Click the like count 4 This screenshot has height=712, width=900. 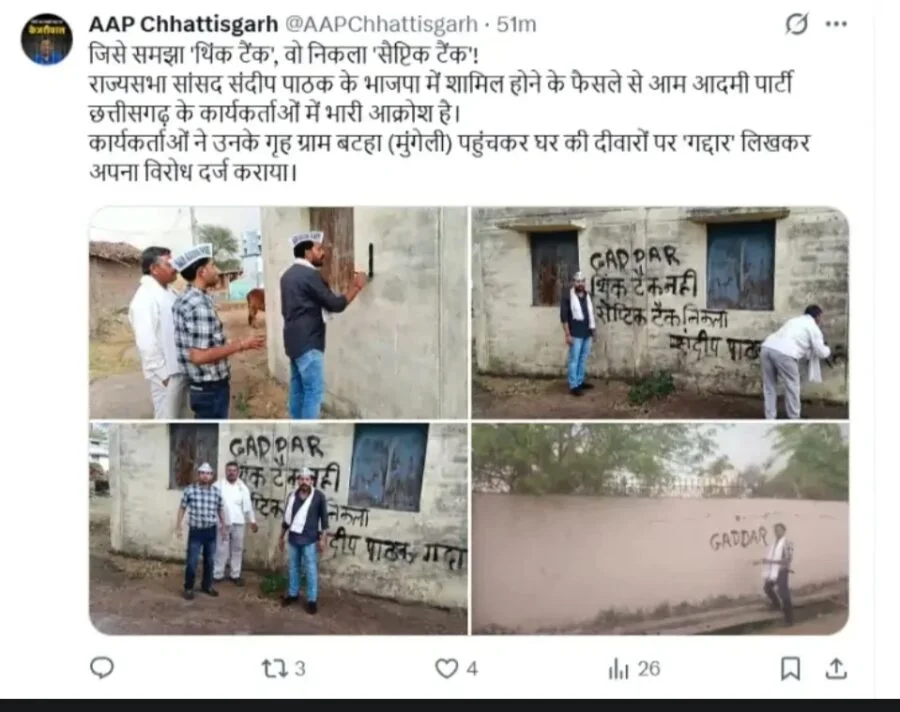tap(472, 669)
